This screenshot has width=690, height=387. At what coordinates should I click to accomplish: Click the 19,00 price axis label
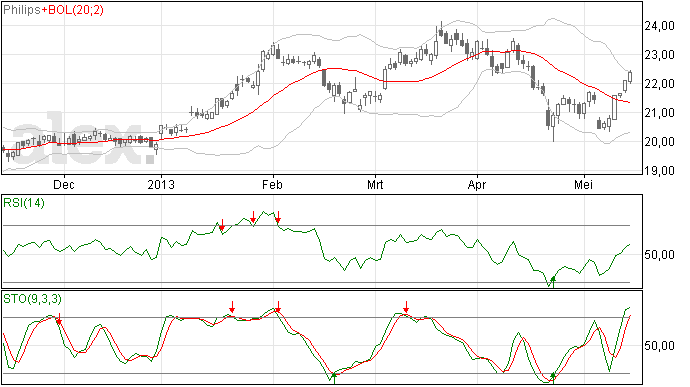[659, 171]
